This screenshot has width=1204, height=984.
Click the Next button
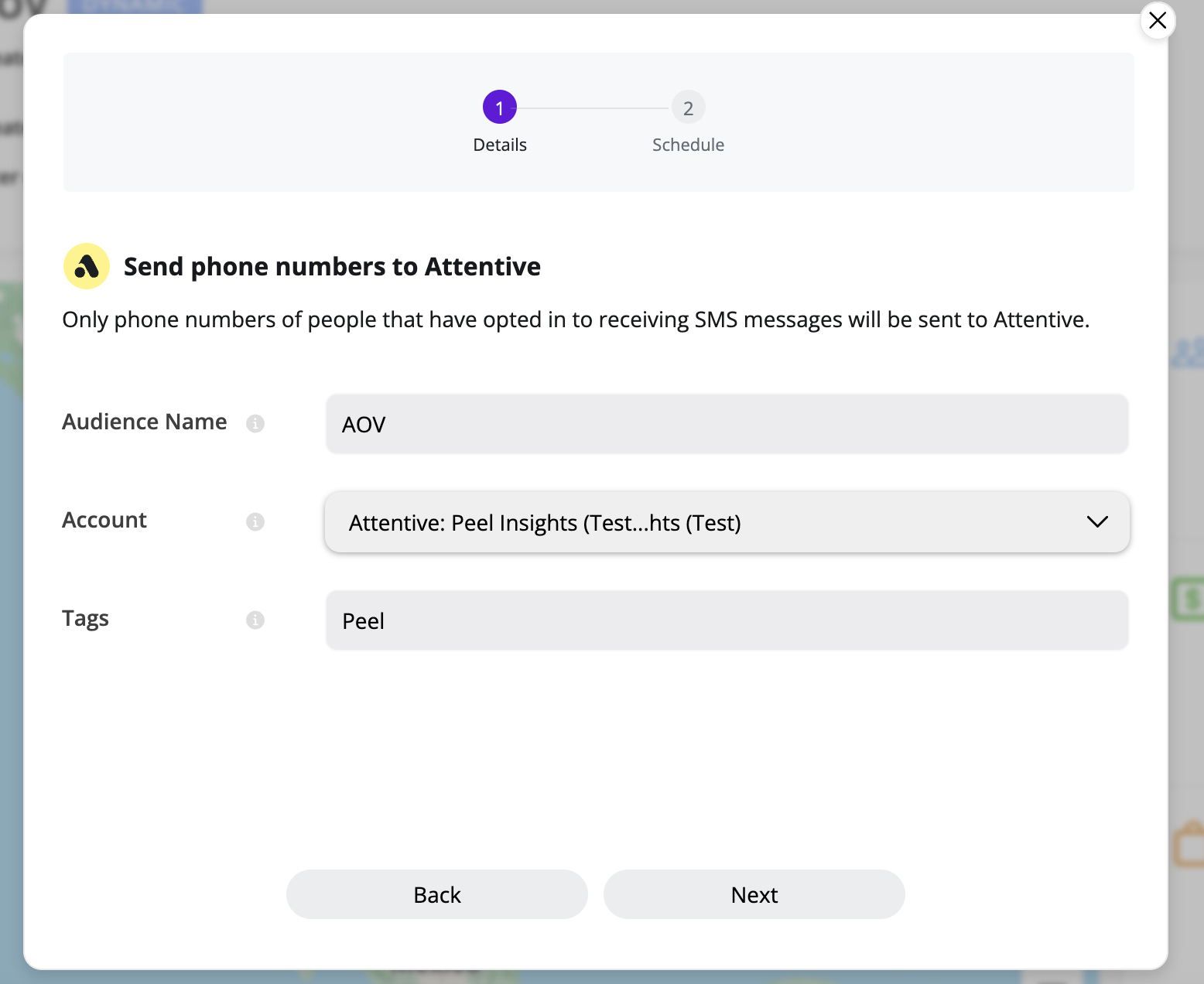pyautogui.click(x=754, y=894)
